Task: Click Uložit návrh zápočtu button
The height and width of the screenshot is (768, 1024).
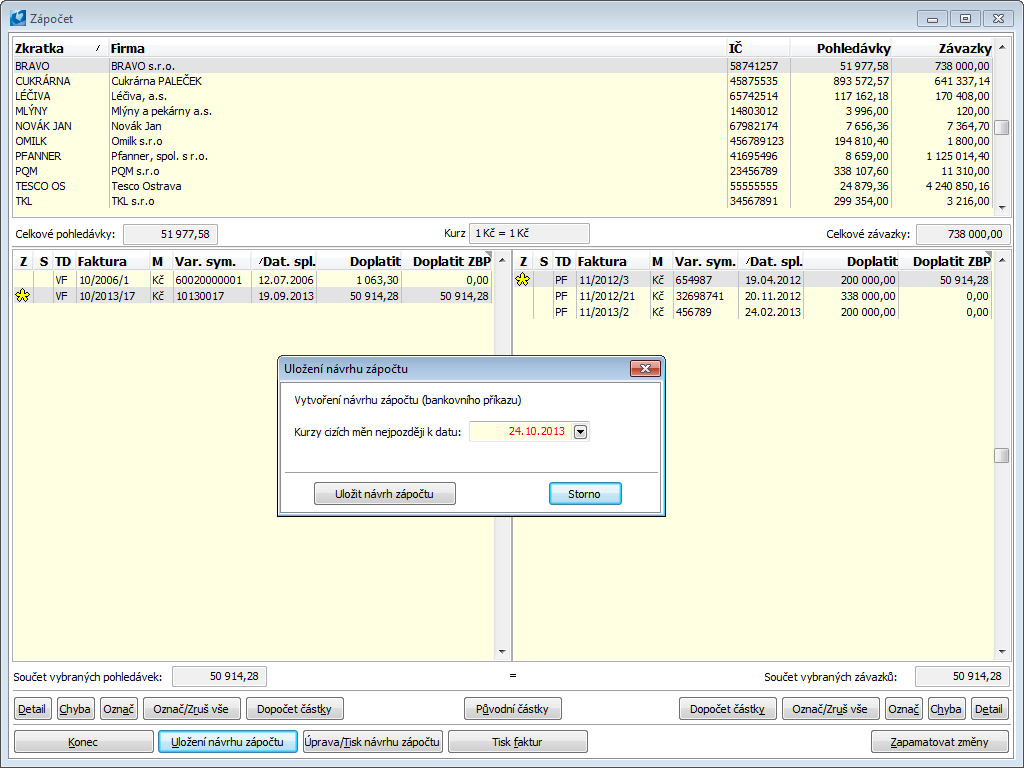Action: click(x=385, y=494)
